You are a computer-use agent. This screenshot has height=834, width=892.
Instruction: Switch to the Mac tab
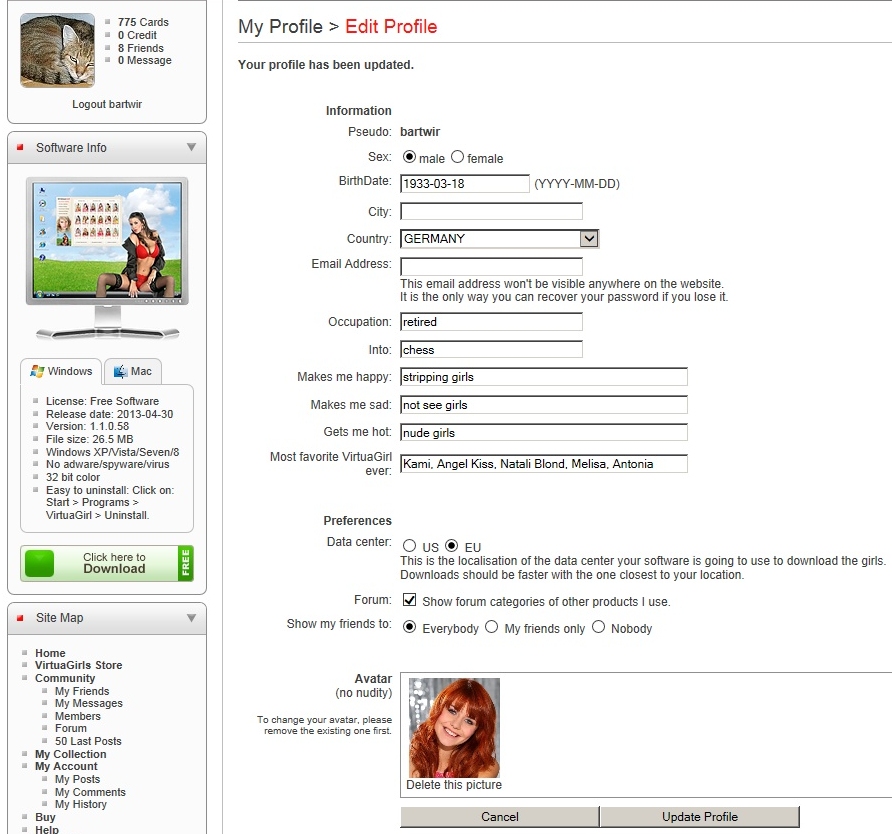(133, 371)
